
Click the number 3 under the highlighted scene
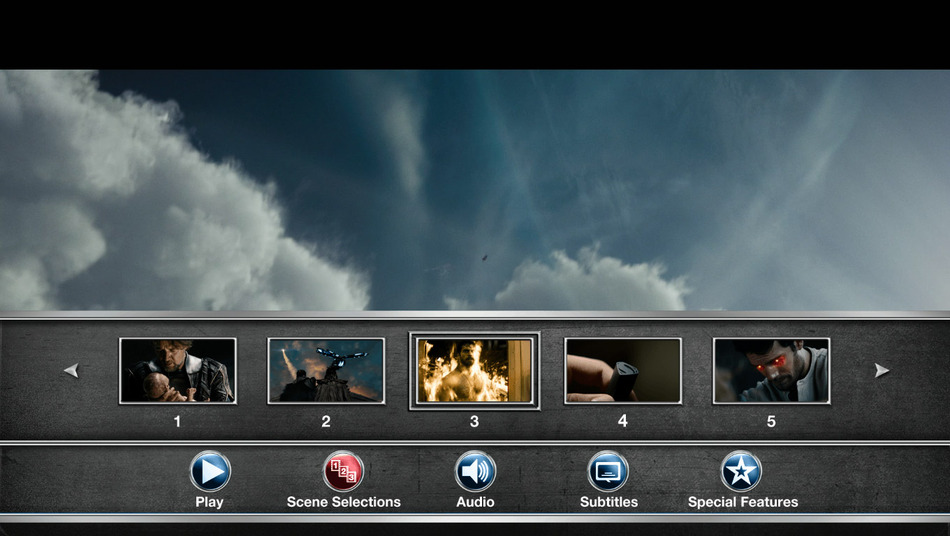[474, 422]
